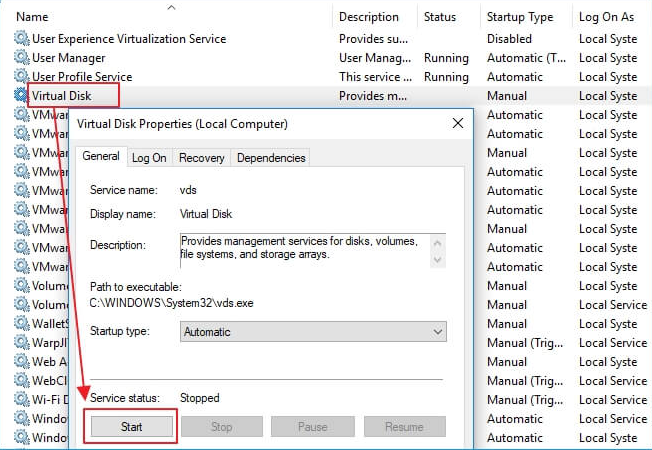Click the Wi-Fi D service name in list
The image size is (652, 450).
(50, 400)
